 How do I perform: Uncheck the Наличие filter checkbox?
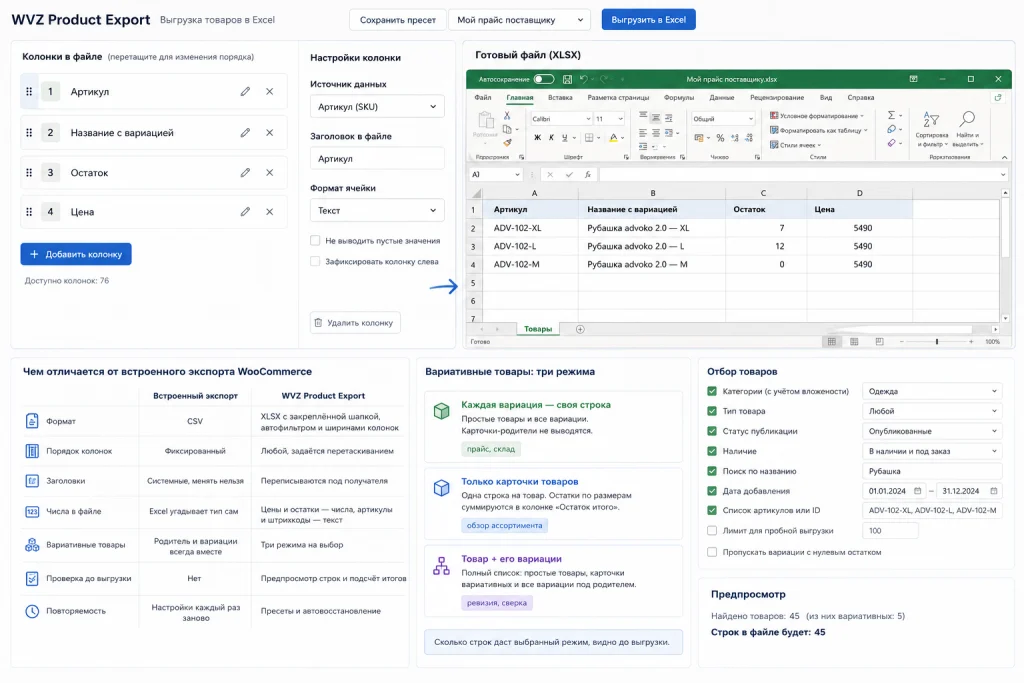[712, 451]
